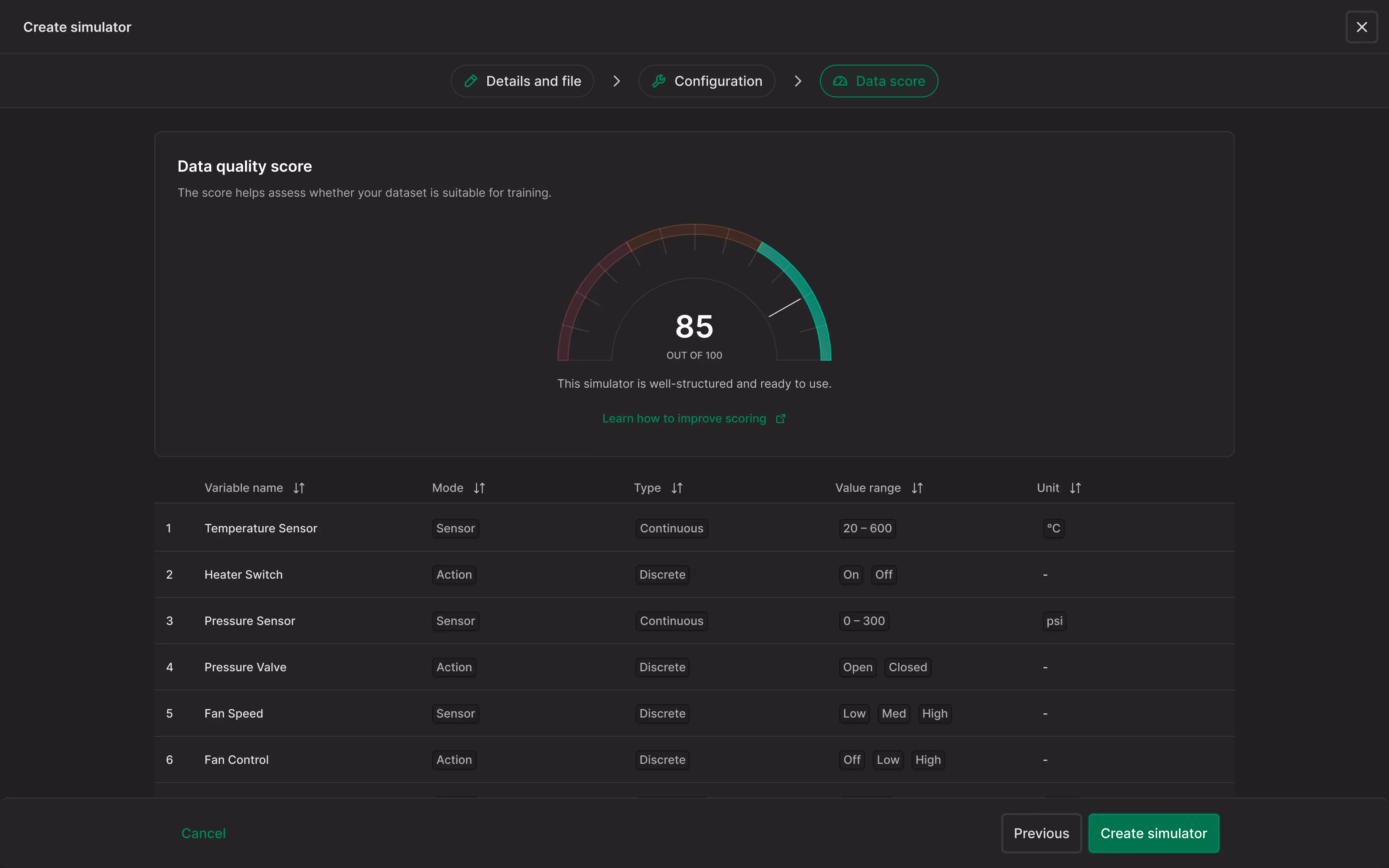
Task: Click Low value in Fan Speed row
Action: [854, 714]
